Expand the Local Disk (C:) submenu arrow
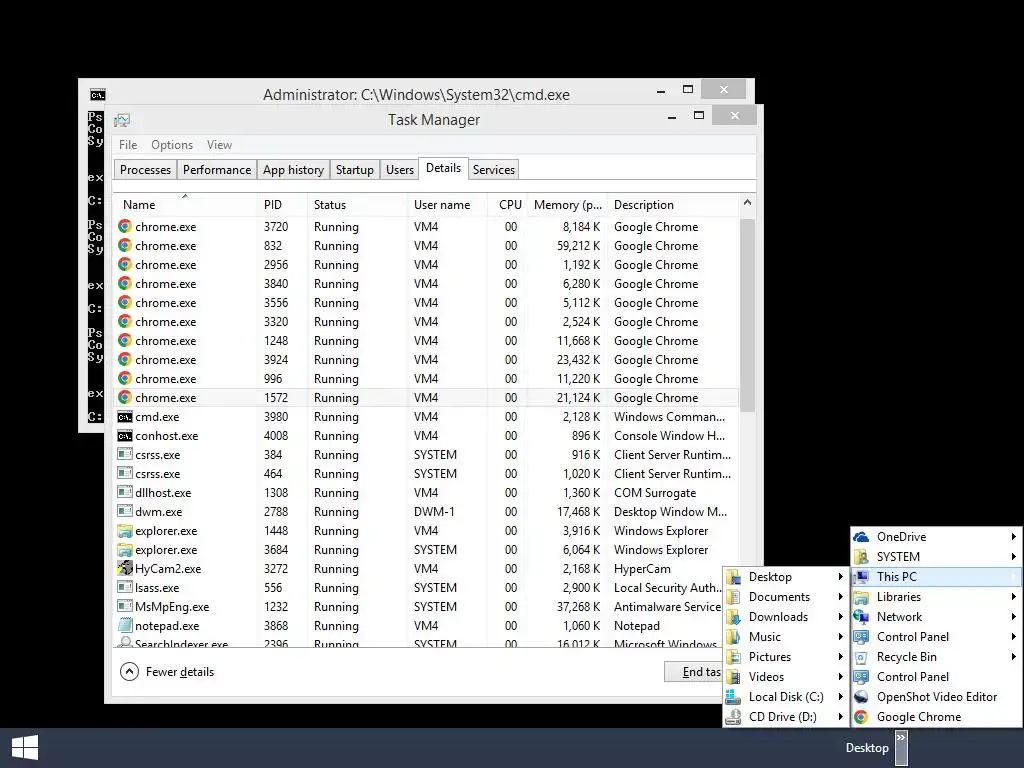The image size is (1024, 768). (x=841, y=697)
